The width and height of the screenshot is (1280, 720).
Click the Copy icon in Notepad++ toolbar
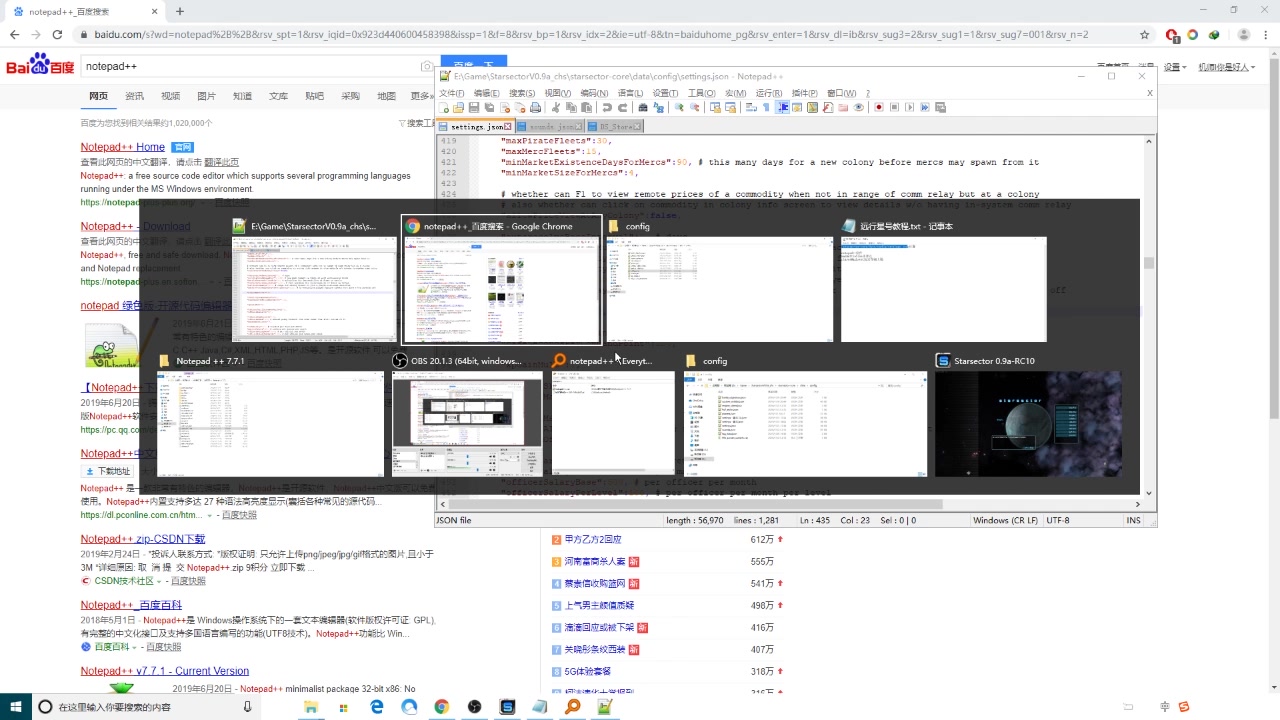click(x=571, y=107)
